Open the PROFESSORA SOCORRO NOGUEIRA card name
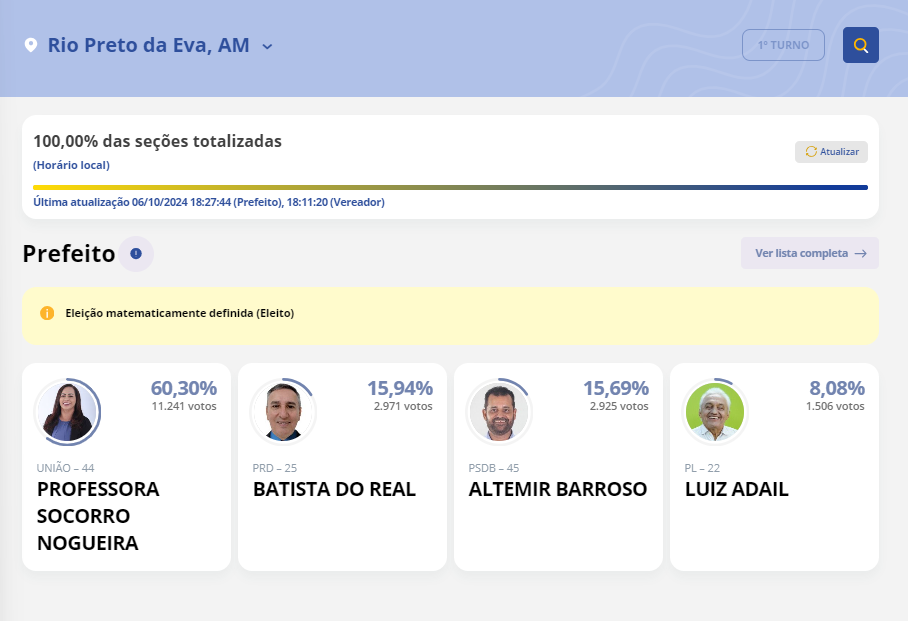The width and height of the screenshot is (908, 621). (x=98, y=516)
